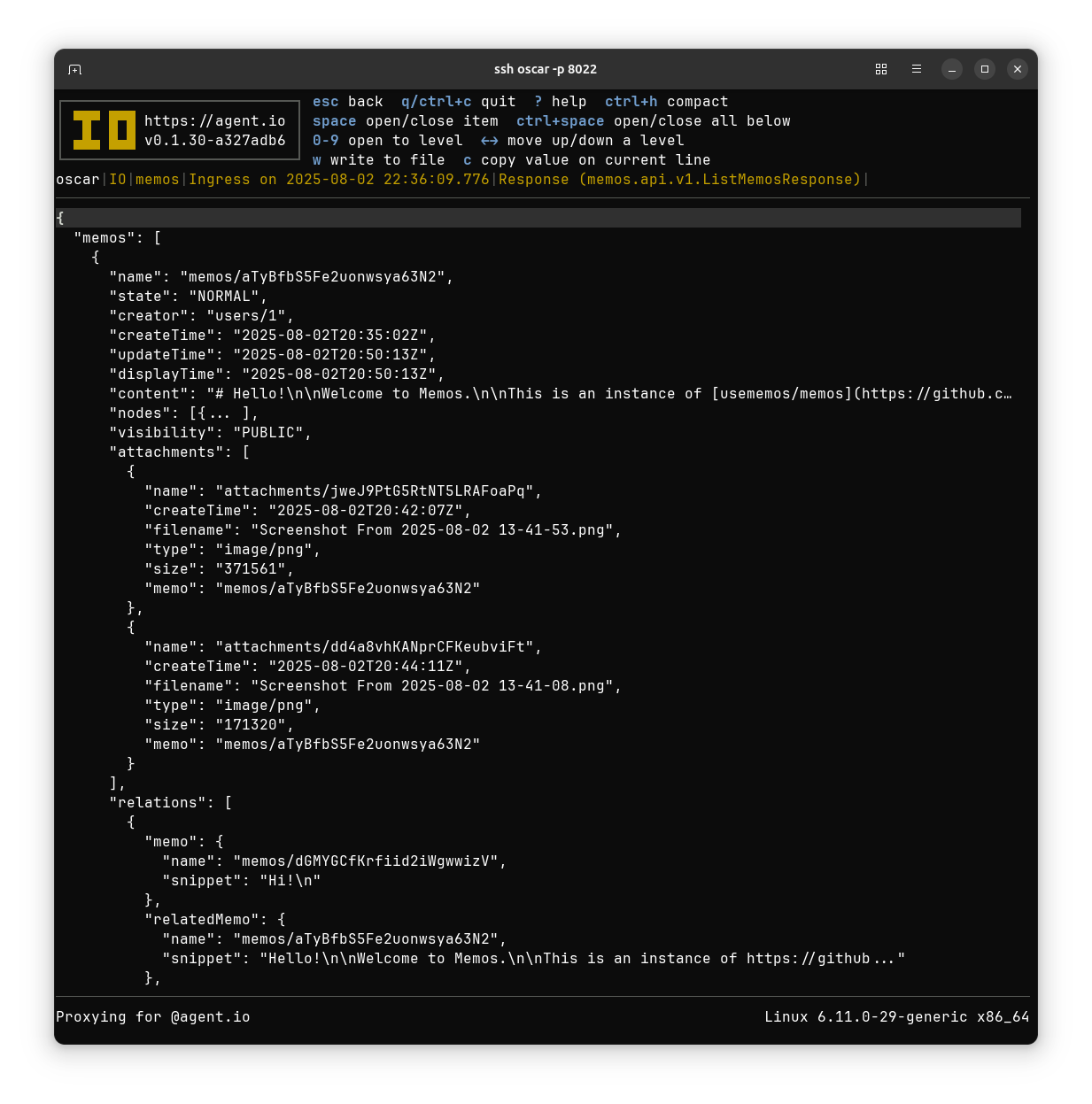Select the Response ListMemosResponse breadcrumb segment

[x=680, y=180]
